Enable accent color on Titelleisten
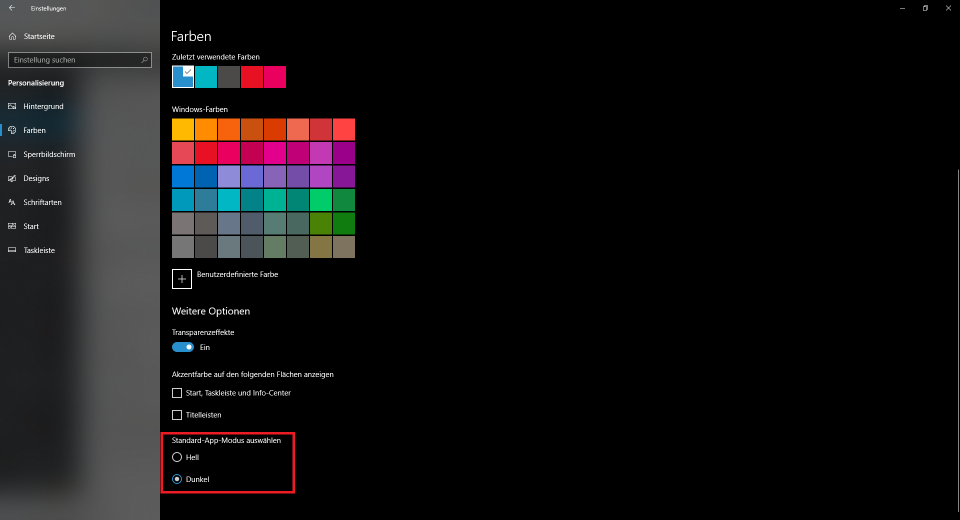The image size is (960, 520). coord(177,415)
